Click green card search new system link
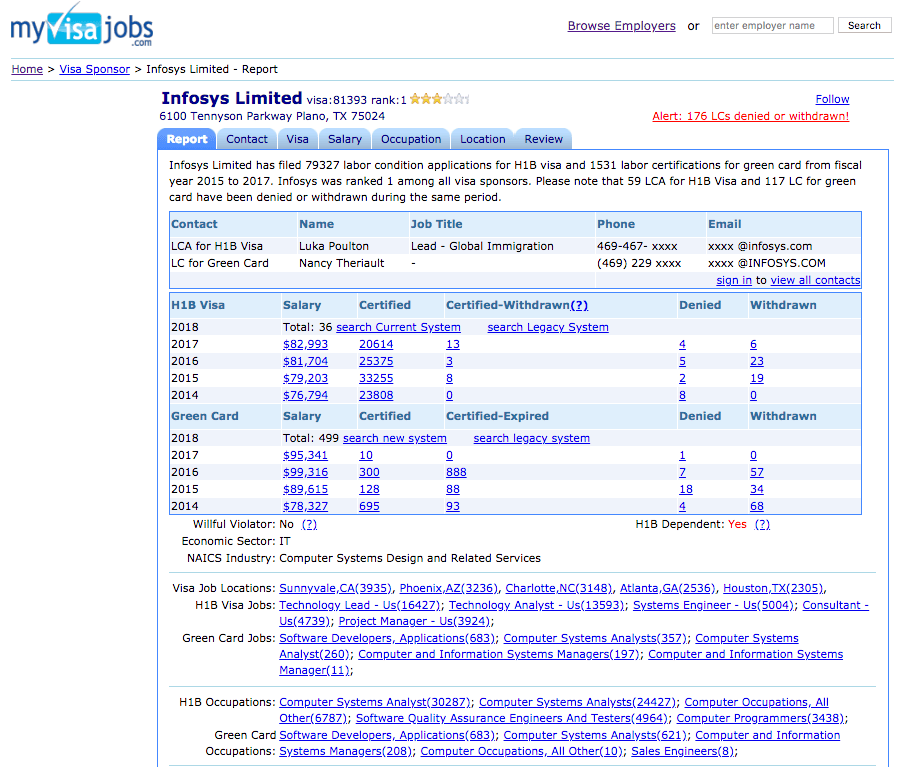The width and height of the screenshot is (921, 767). 395,438
